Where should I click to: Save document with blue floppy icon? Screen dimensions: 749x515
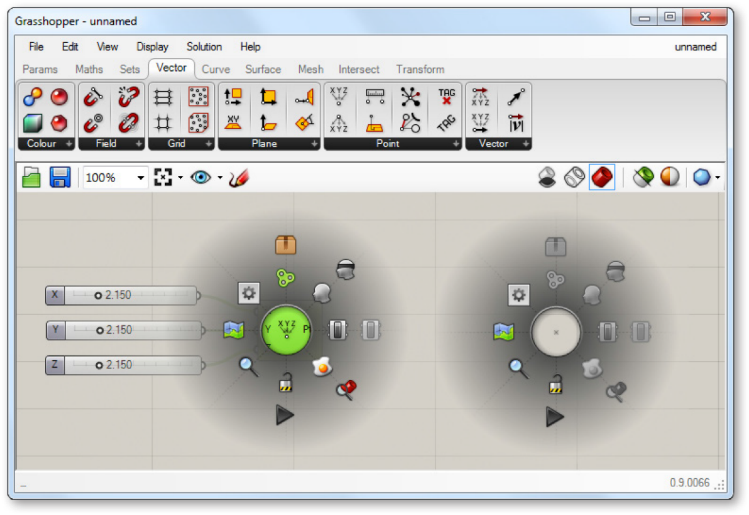point(60,177)
